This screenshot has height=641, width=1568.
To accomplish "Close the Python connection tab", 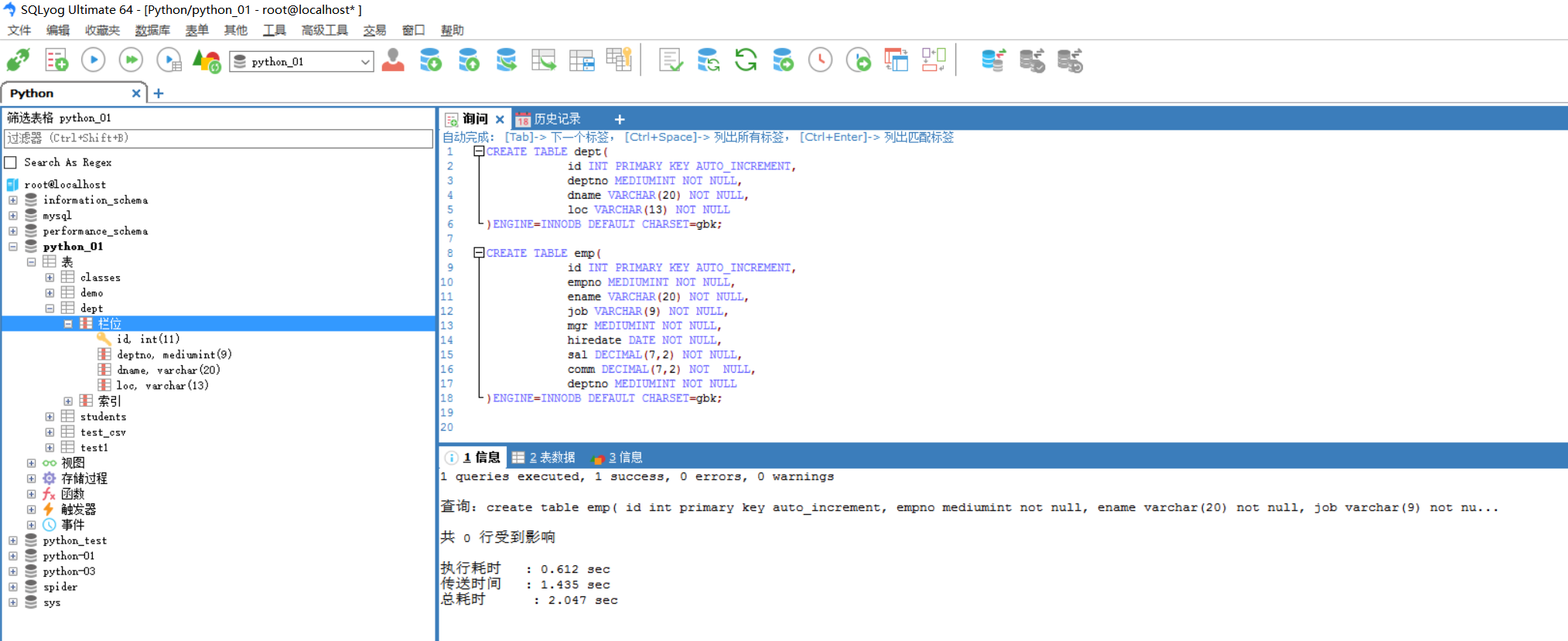I will tap(136, 94).
